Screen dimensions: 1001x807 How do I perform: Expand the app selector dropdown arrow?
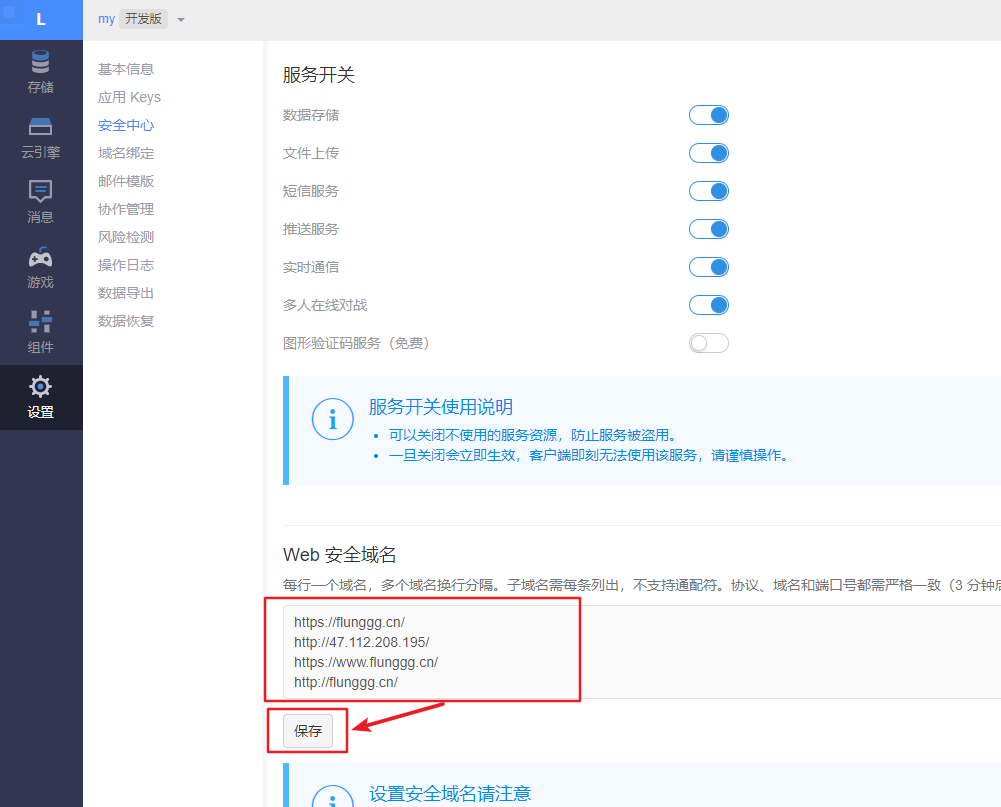tap(181, 20)
